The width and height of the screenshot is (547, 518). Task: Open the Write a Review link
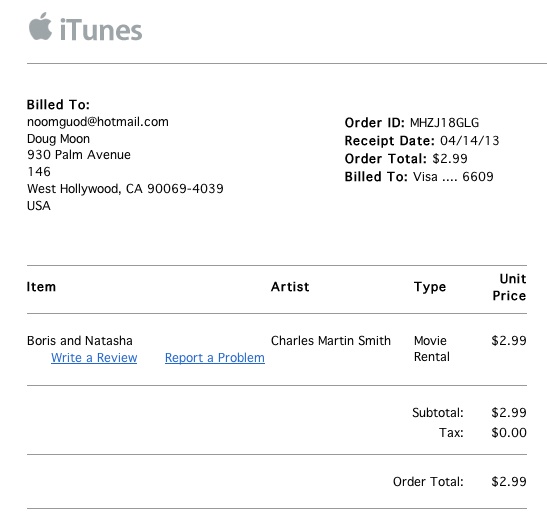[94, 358]
